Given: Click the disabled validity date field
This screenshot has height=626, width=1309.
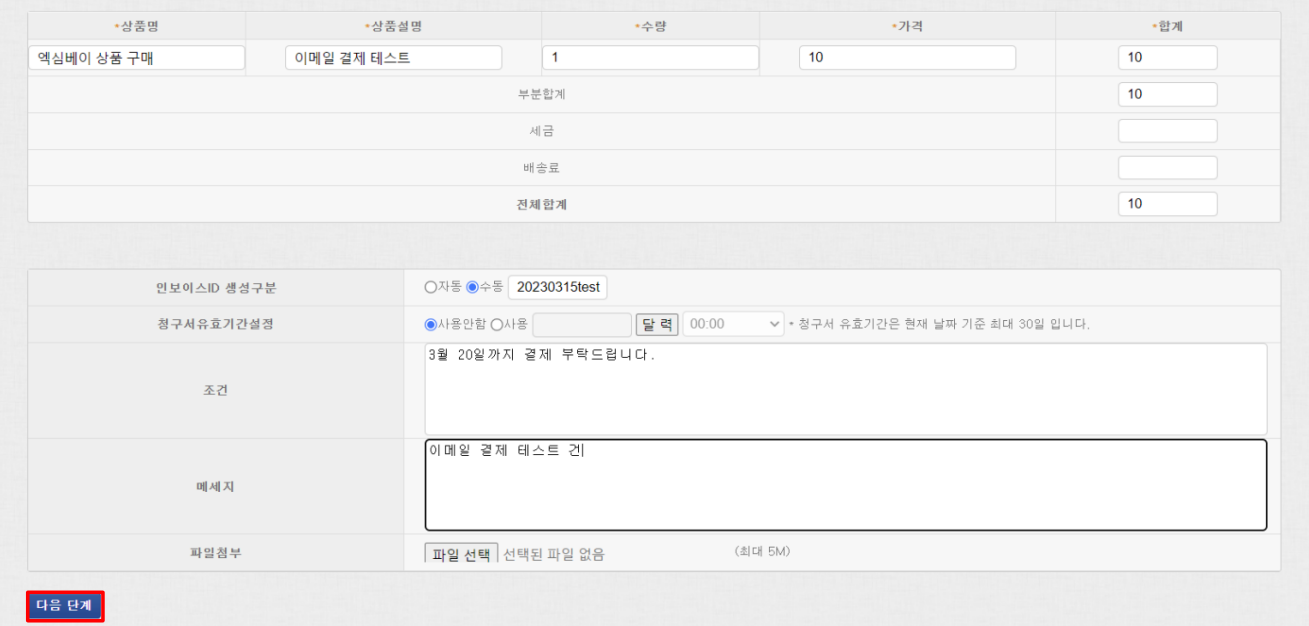Looking at the screenshot, I should pos(583,324).
